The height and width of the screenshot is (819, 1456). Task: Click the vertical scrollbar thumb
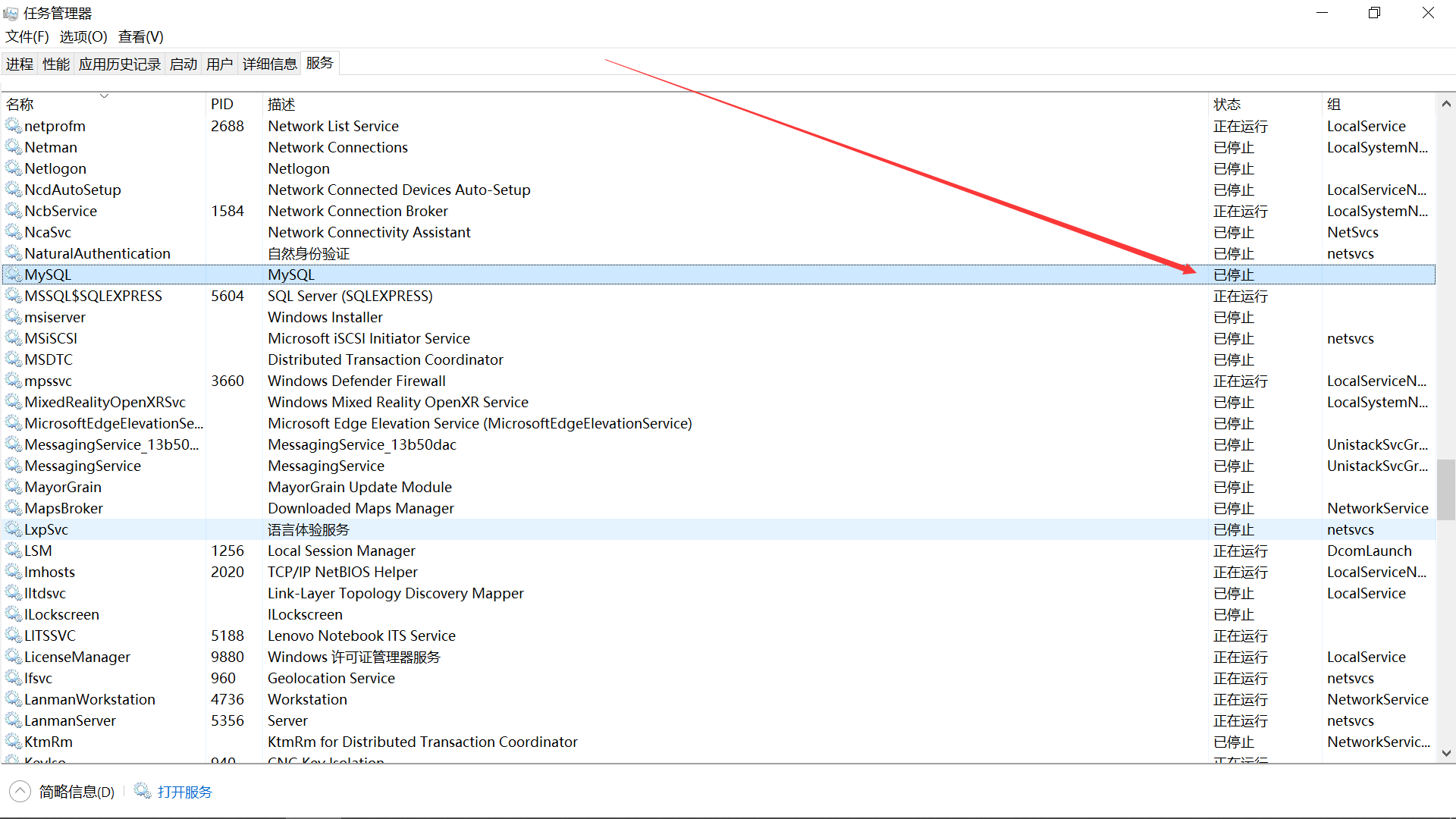point(1446,489)
